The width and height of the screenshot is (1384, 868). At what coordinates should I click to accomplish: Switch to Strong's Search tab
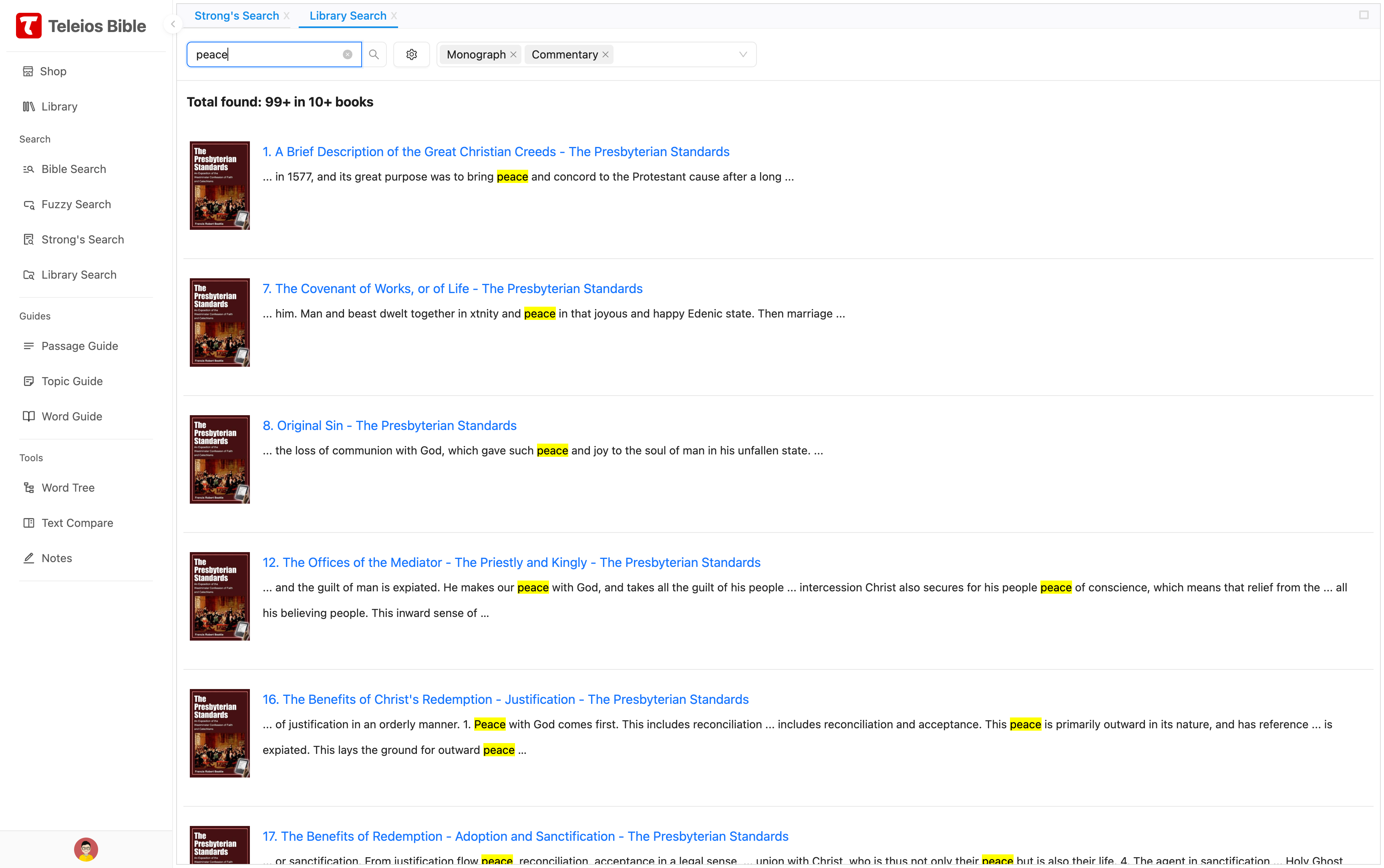click(x=237, y=16)
